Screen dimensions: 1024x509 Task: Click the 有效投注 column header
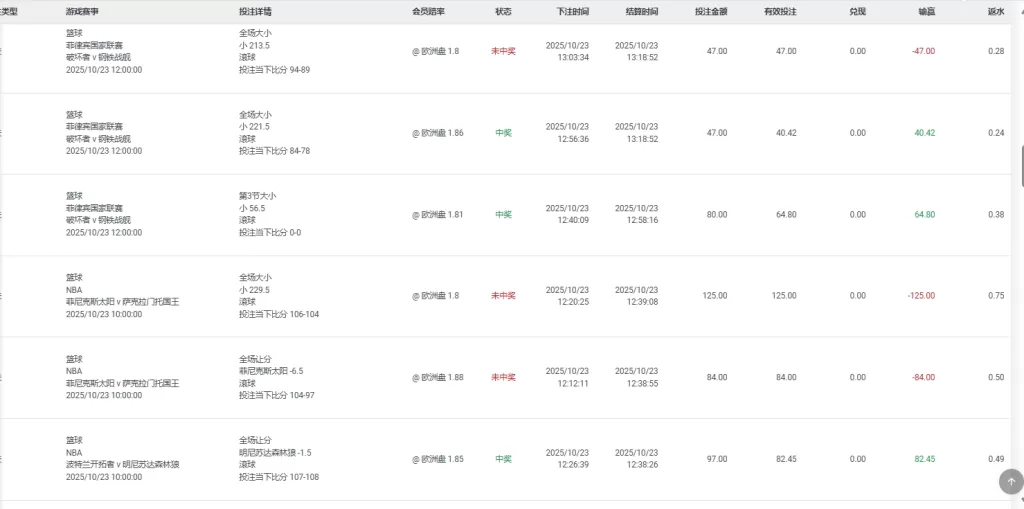(780, 11)
